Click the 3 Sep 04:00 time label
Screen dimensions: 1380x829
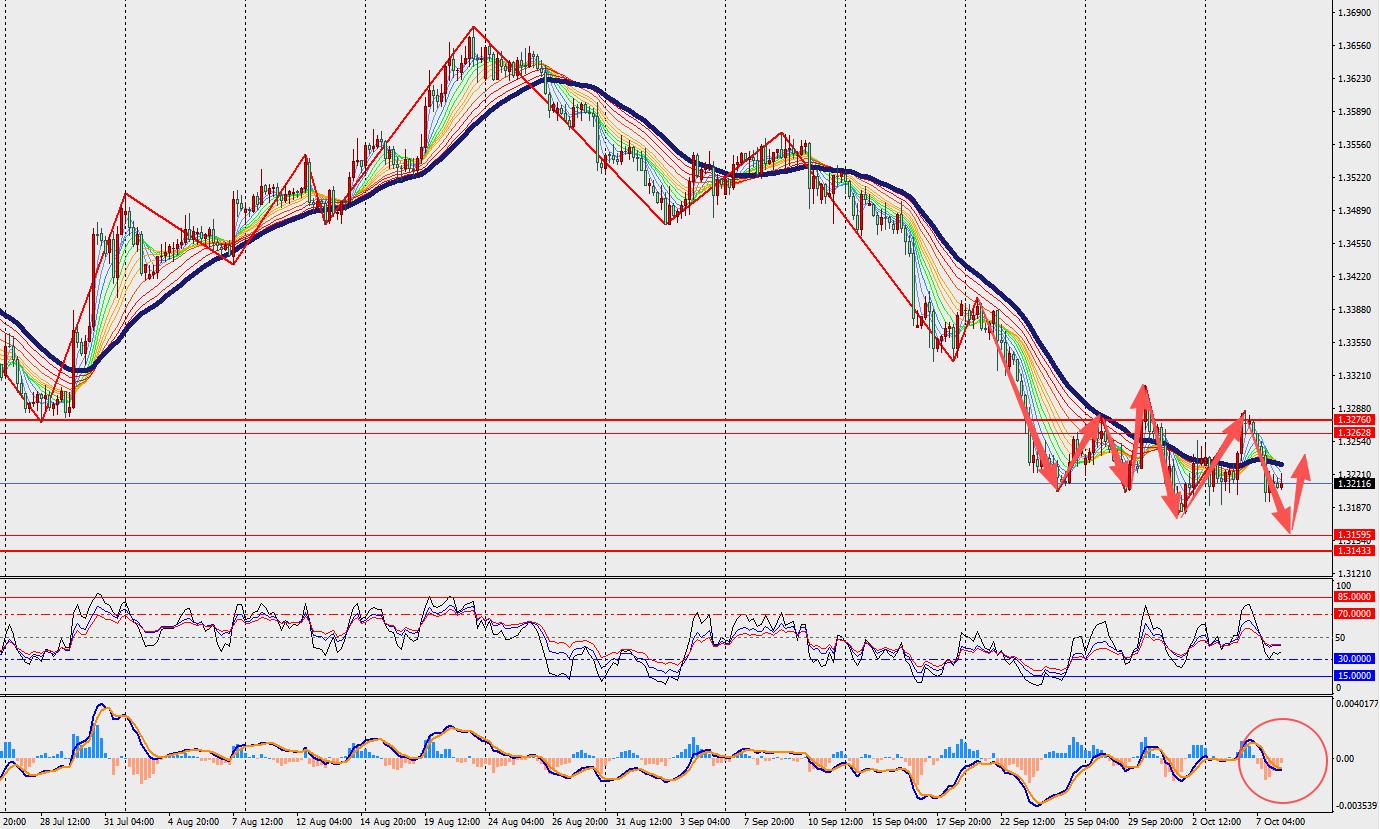coord(705,821)
